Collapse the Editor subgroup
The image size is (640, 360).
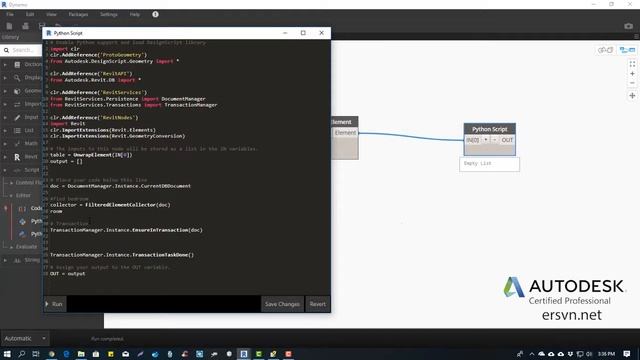tap(11, 196)
